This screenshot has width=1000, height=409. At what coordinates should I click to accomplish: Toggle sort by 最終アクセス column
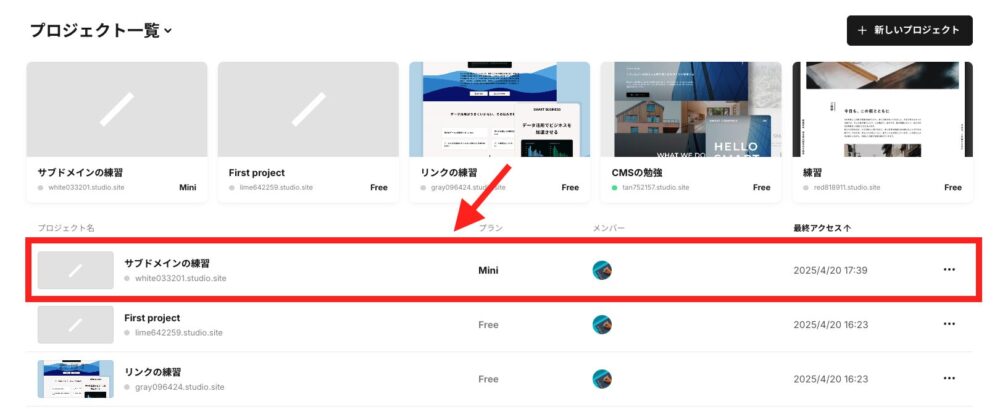822,228
